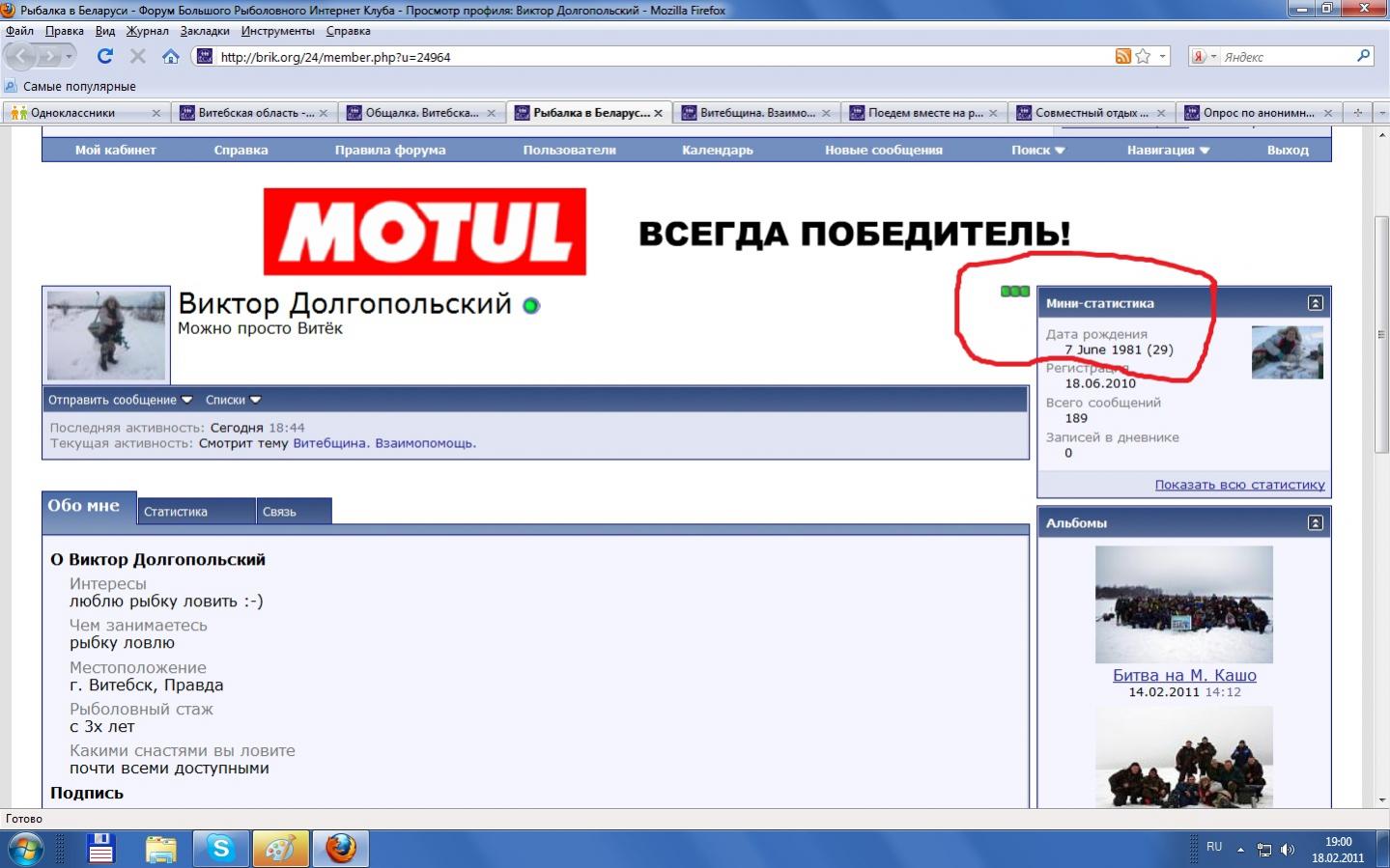
Task: Click in the browser URL address field
Action: pyautogui.click(x=657, y=57)
